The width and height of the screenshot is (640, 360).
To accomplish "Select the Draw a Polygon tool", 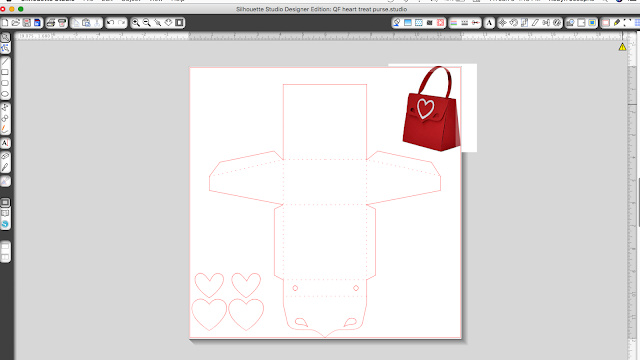I will [x=5, y=107].
